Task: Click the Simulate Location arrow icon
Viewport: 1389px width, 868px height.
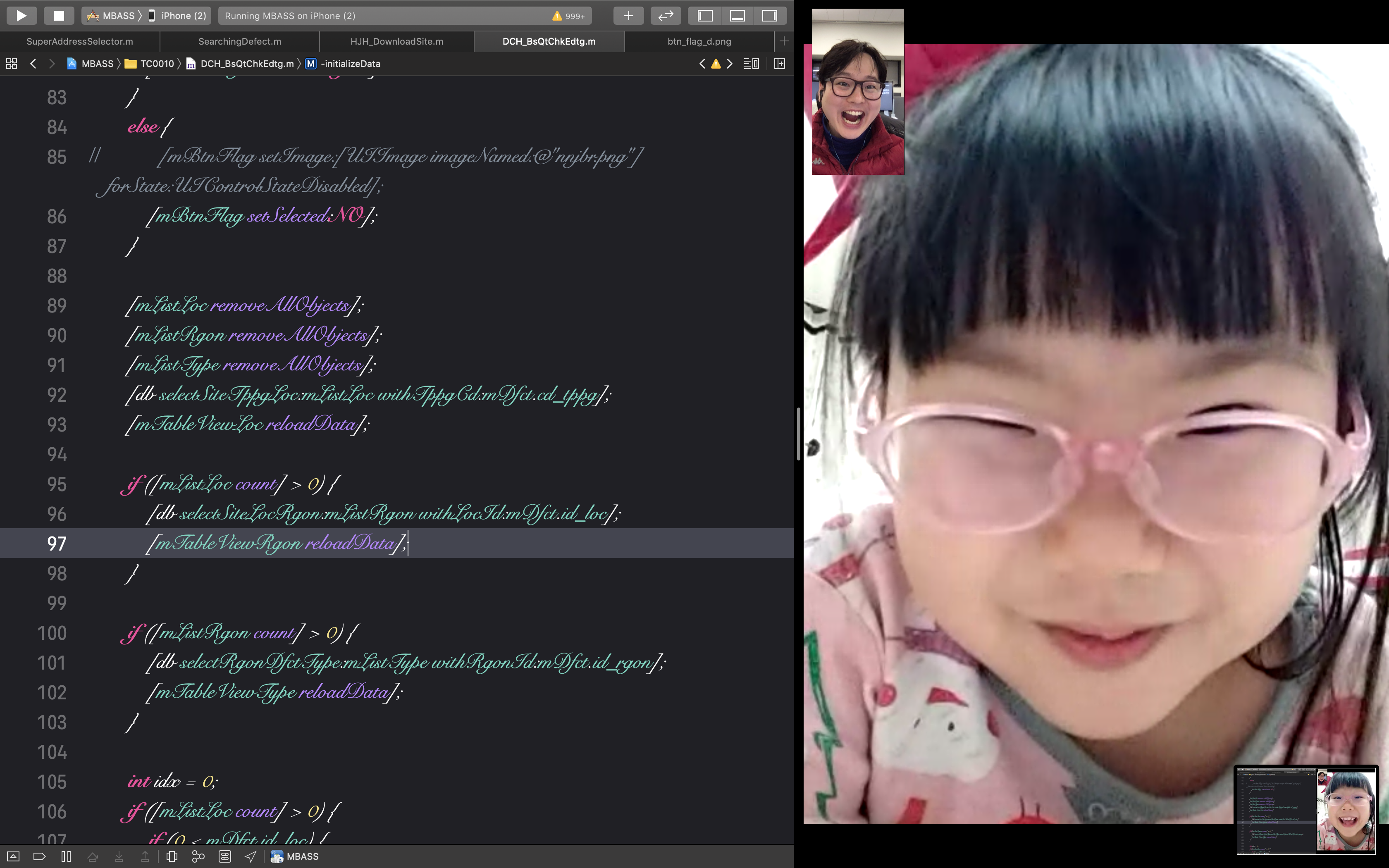Action: [251, 856]
